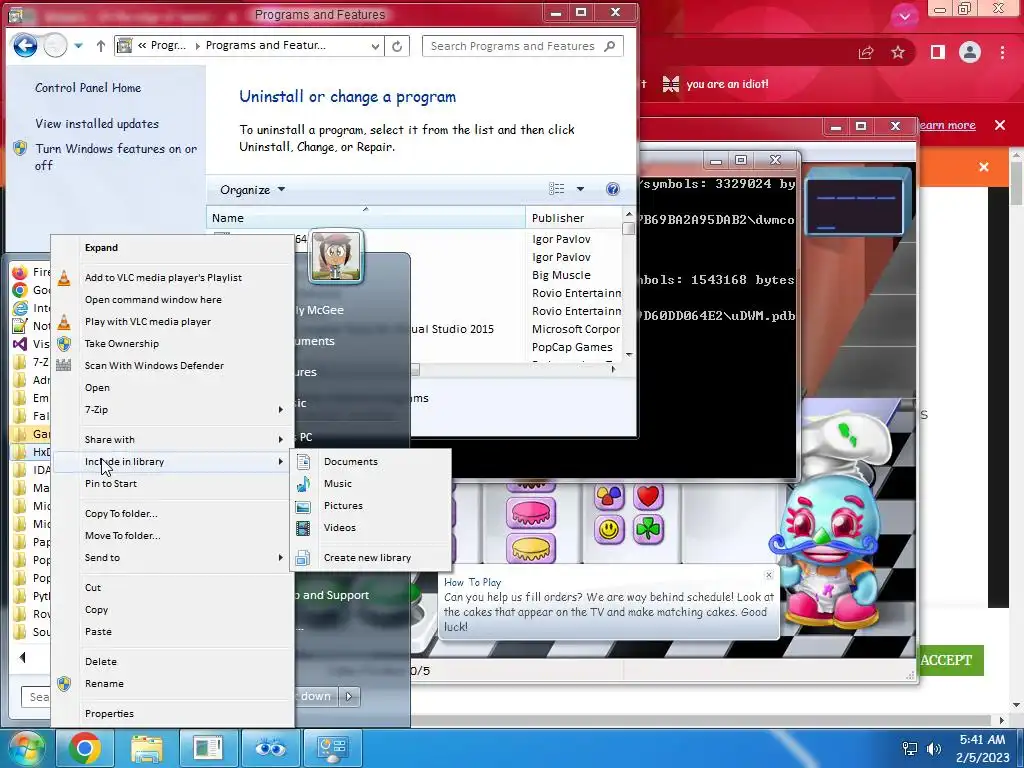Expand the Share with submenu
This screenshot has height=768, width=1024.
172,440
